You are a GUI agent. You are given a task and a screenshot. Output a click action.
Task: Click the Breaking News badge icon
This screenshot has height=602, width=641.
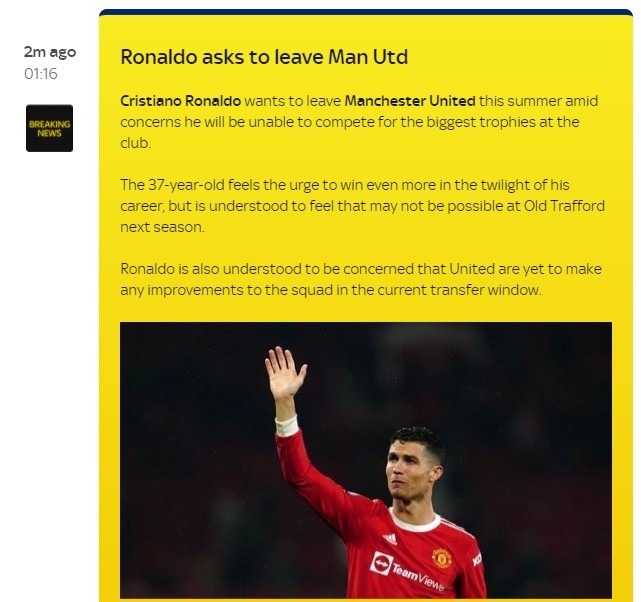[49, 128]
